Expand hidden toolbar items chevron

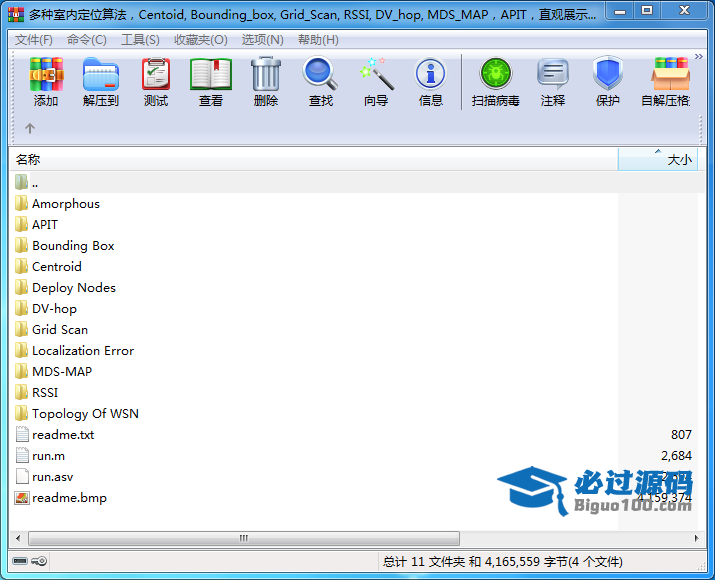699,57
